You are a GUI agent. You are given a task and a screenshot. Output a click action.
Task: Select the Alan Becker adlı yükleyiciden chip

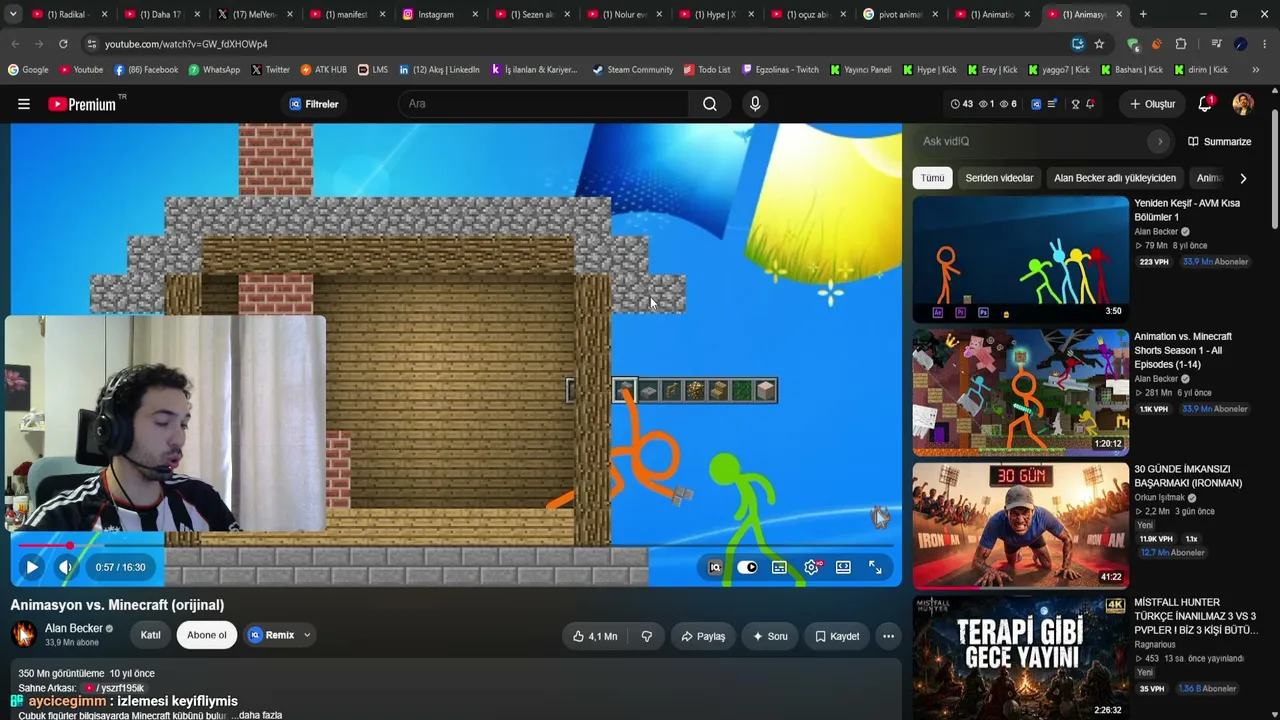pyautogui.click(x=1115, y=178)
